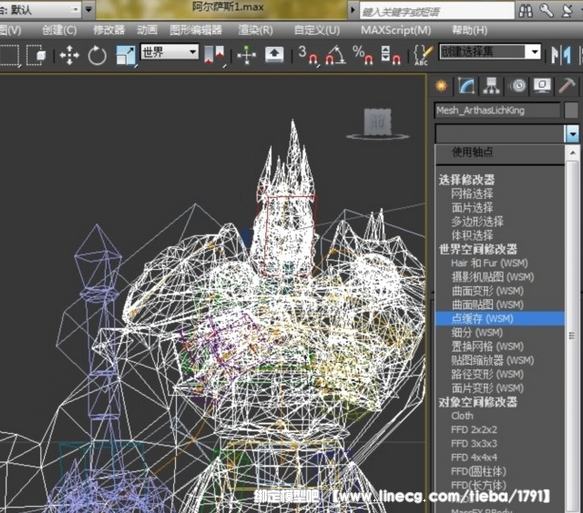The width and height of the screenshot is (583, 513).
Task: Choose 置换网格 (WSM) modifier
Action: (x=487, y=346)
